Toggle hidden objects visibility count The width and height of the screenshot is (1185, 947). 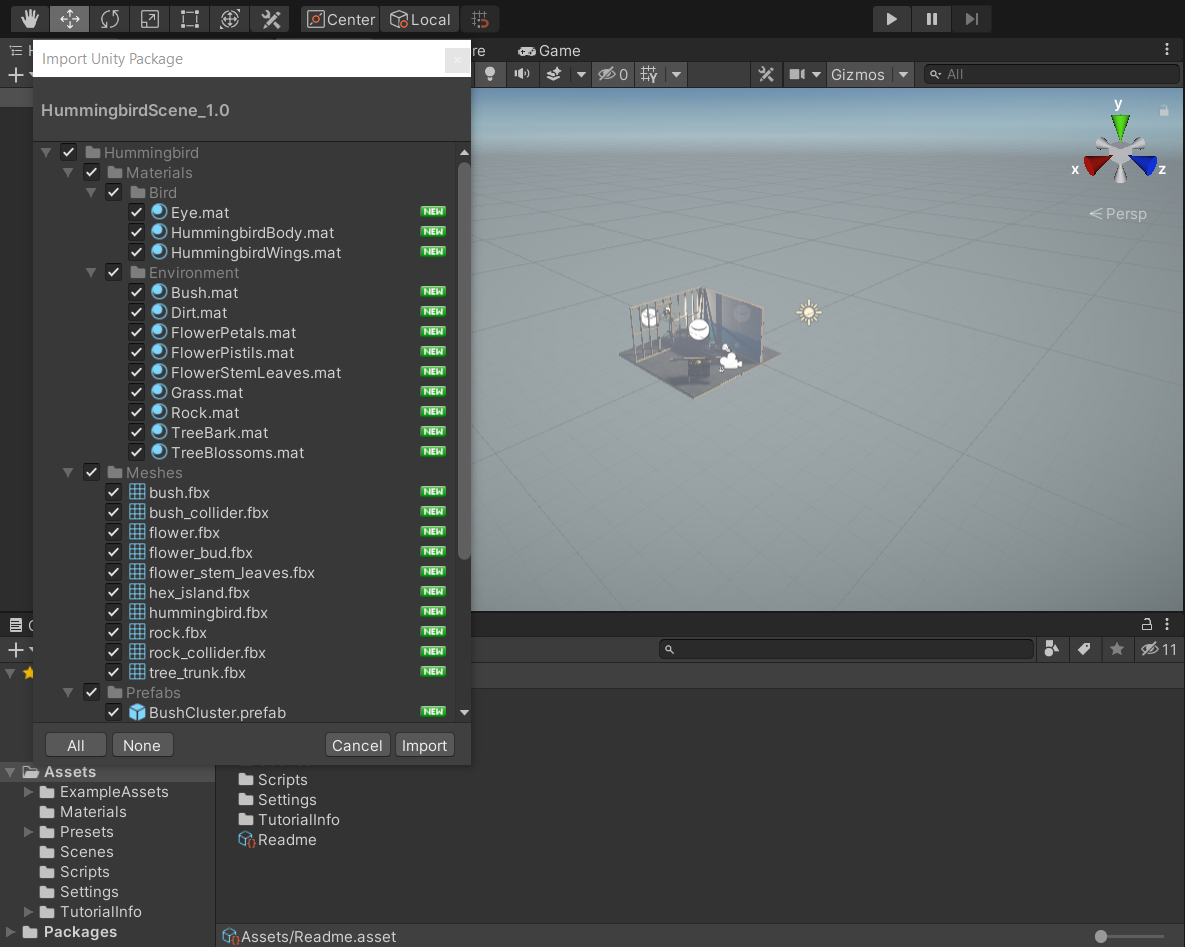point(613,74)
